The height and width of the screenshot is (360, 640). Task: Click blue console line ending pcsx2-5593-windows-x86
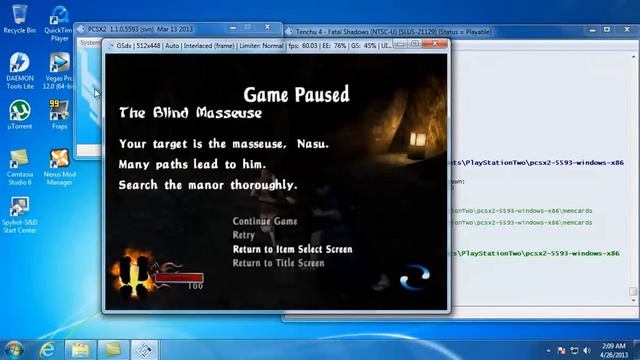pos(537,162)
